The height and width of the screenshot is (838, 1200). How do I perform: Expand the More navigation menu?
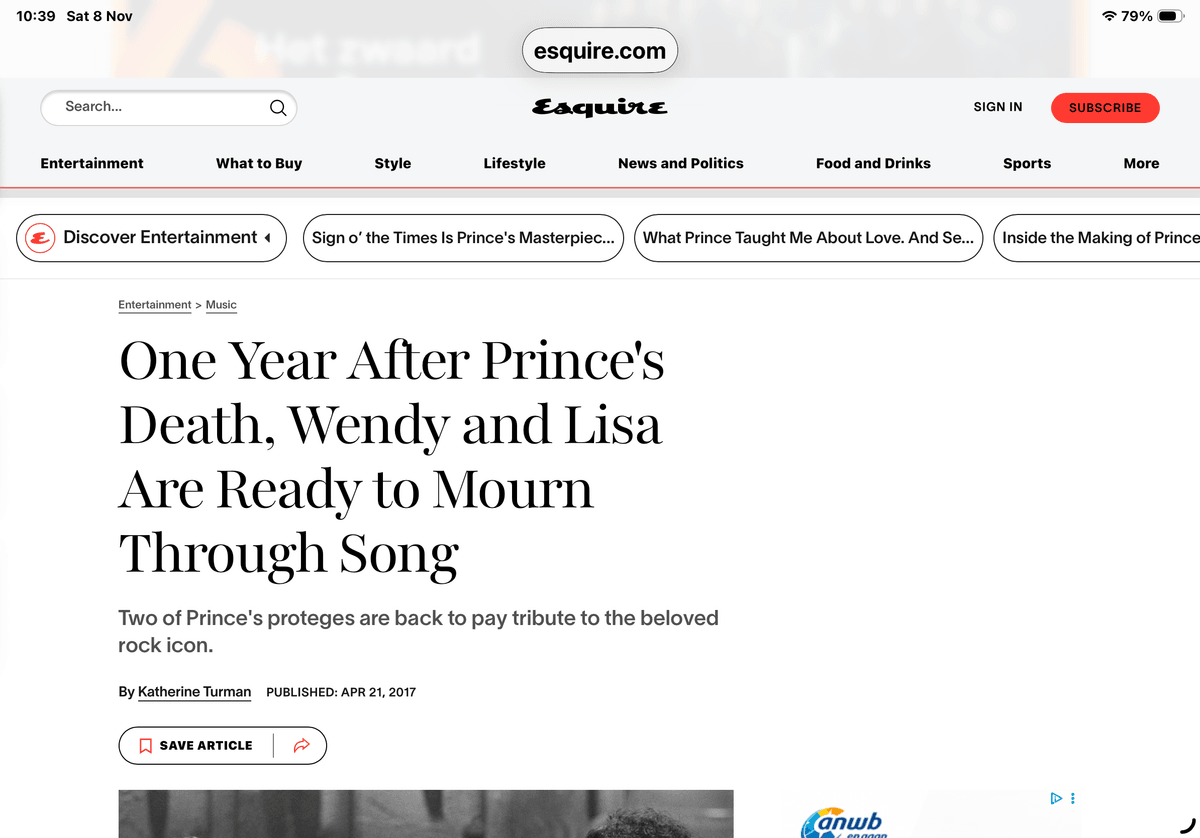1141,163
